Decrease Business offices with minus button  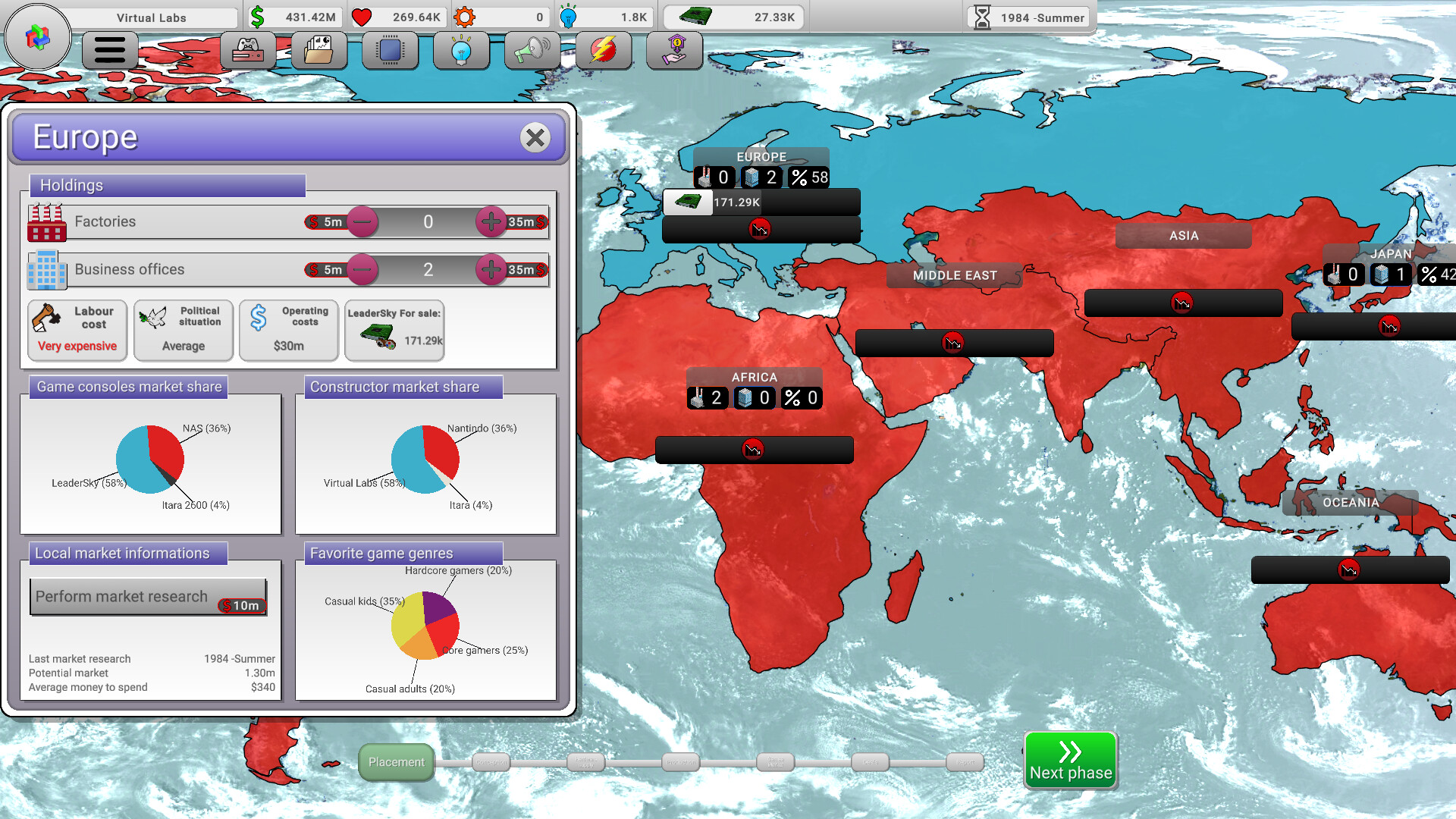tap(362, 270)
